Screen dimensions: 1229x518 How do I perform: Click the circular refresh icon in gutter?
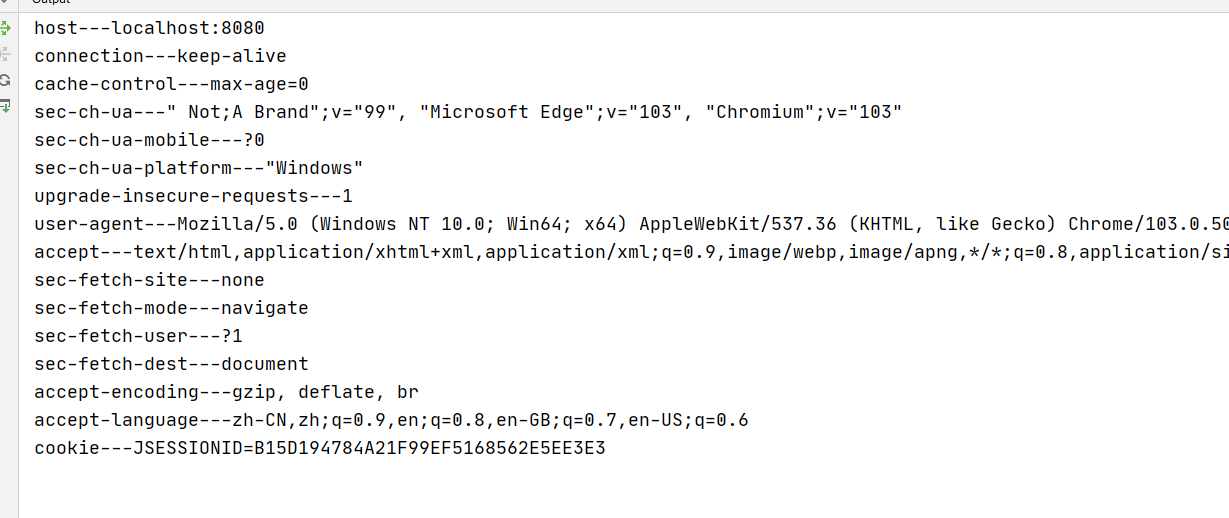point(5,80)
